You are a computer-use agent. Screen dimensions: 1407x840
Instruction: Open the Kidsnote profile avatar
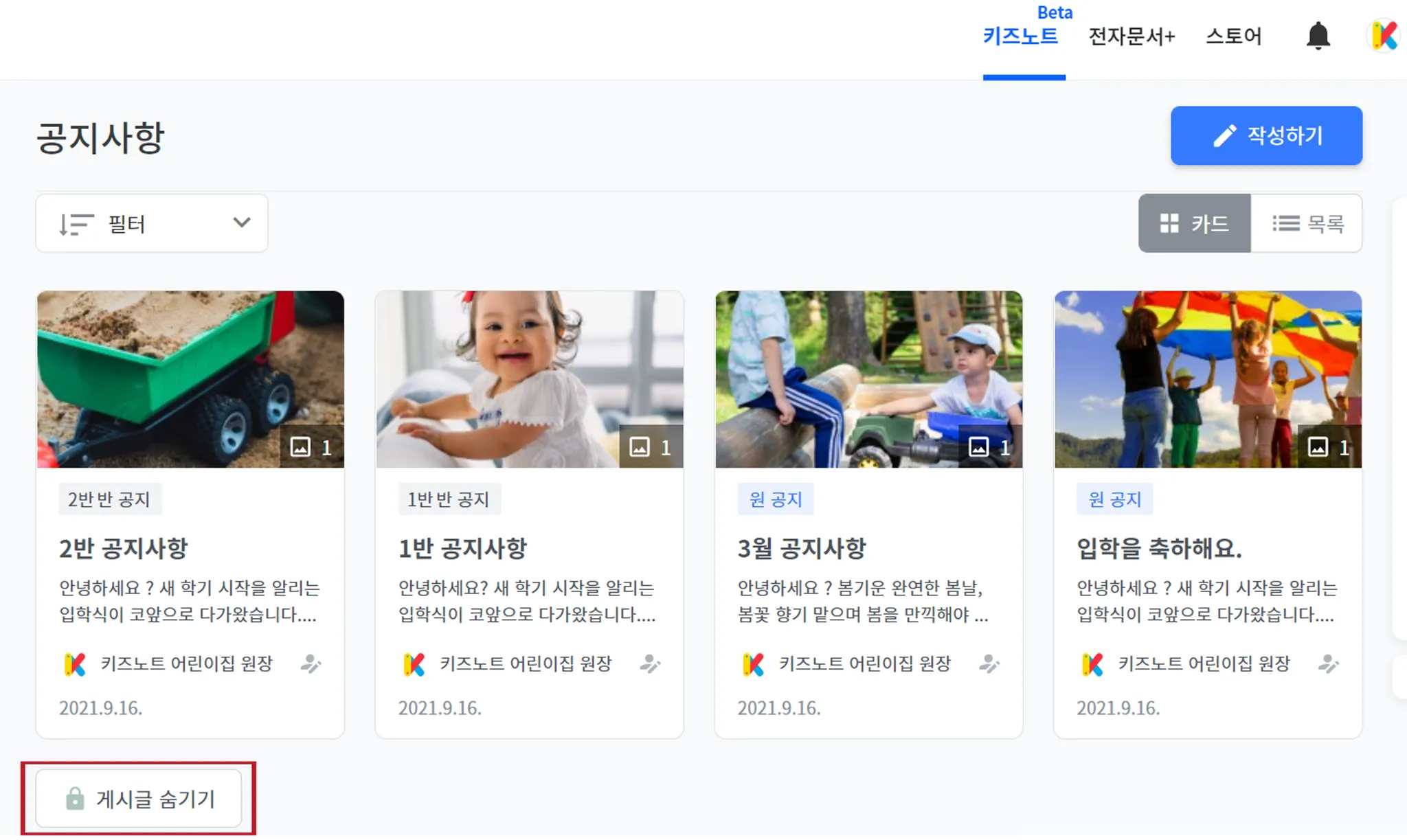(x=1383, y=36)
